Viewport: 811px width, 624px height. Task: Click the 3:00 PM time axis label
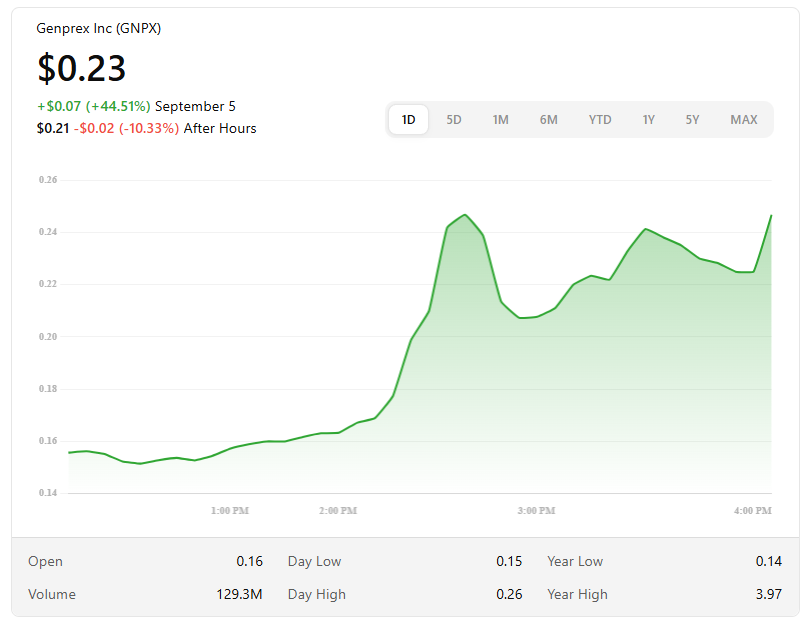[536, 510]
